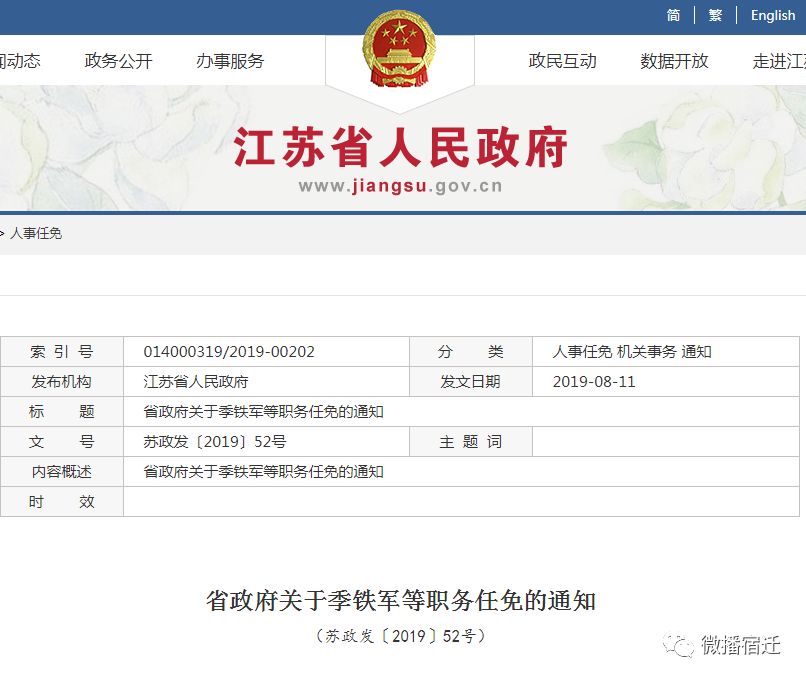Viewport: 806px width, 680px height.
Task: Click the 微播宿迁 WeChat watermark icon
Action: [678, 646]
